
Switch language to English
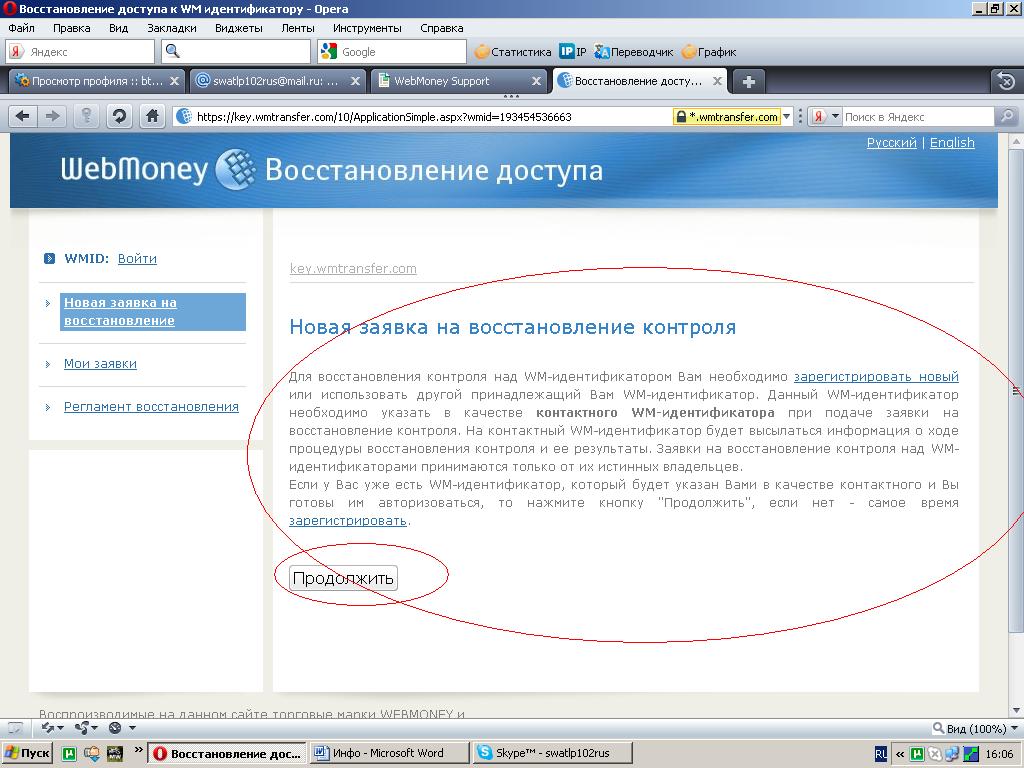952,143
